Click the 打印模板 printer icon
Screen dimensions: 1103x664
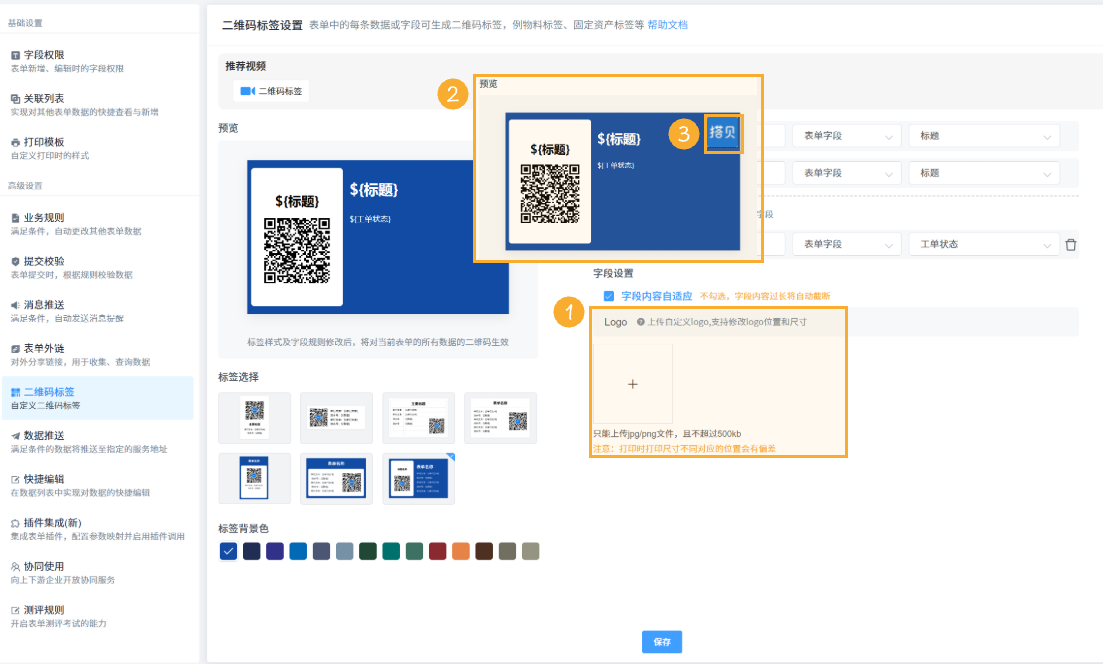pyautogui.click(x=15, y=142)
